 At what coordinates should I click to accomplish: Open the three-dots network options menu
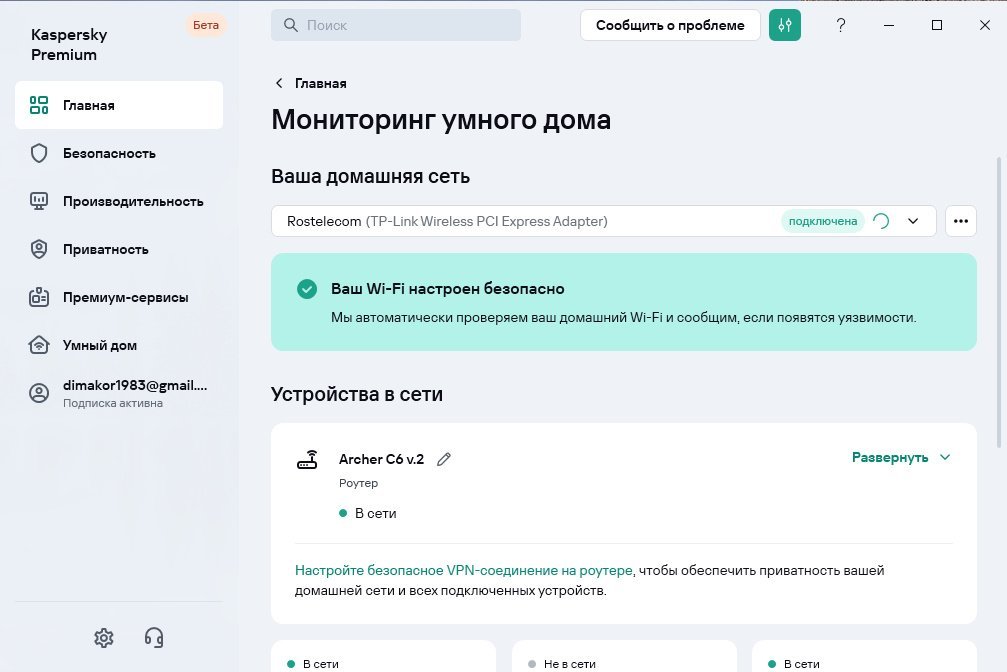961,221
